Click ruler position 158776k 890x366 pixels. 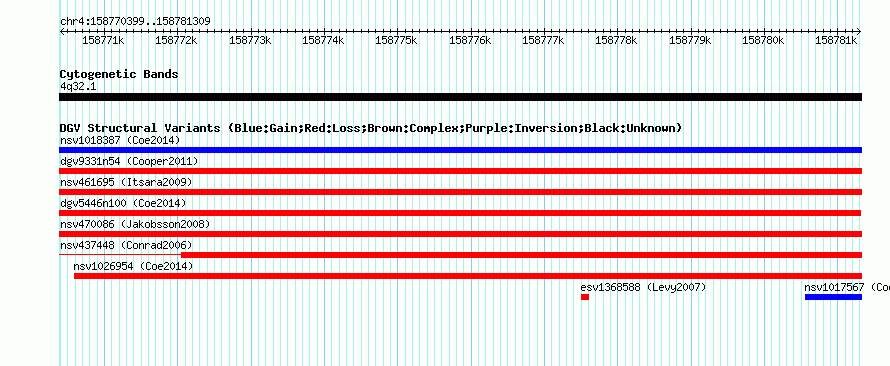pyautogui.click(x=470, y=40)
